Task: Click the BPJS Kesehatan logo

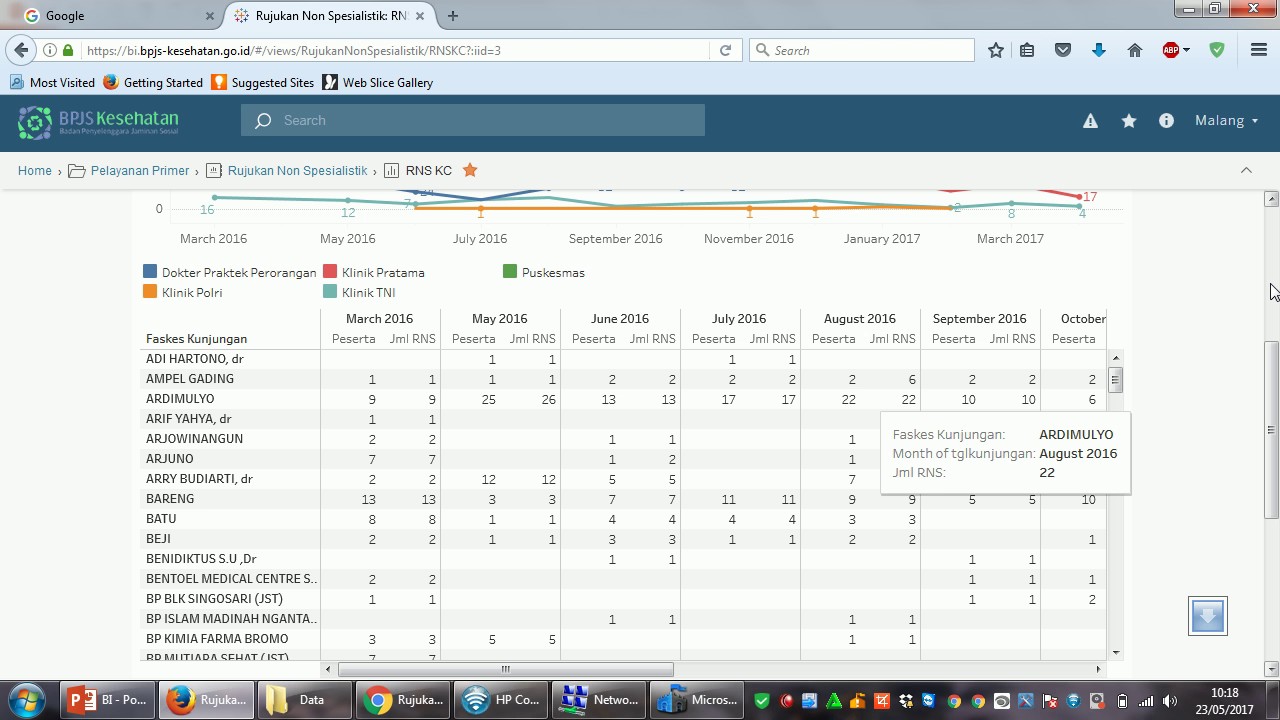Action: click(x=98, y=122)
